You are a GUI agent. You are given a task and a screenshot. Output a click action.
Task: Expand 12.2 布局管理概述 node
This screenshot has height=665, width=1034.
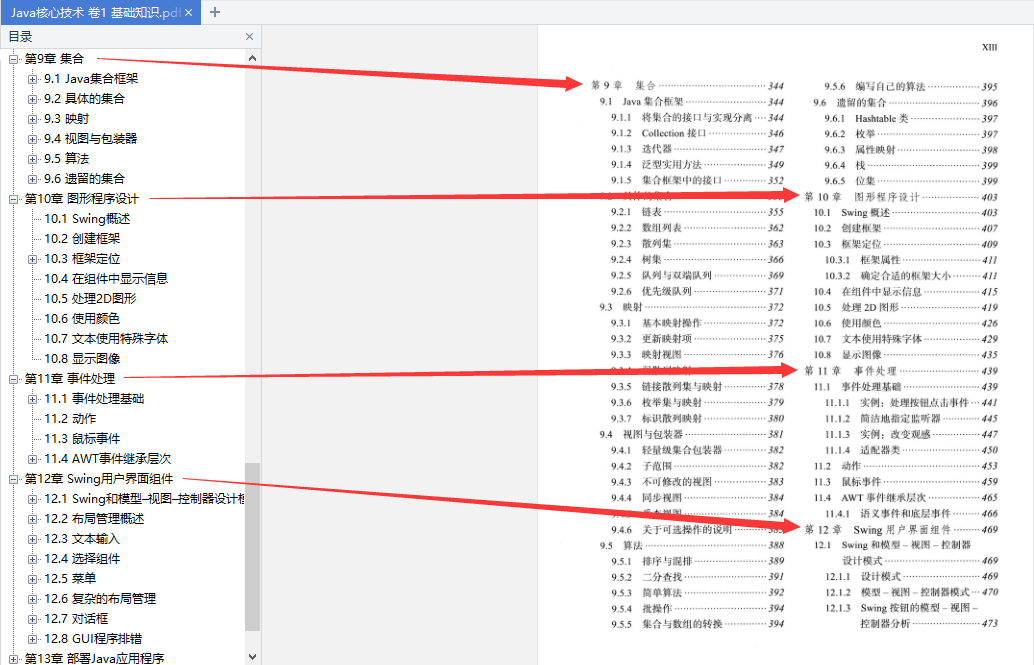coord(32,519)
